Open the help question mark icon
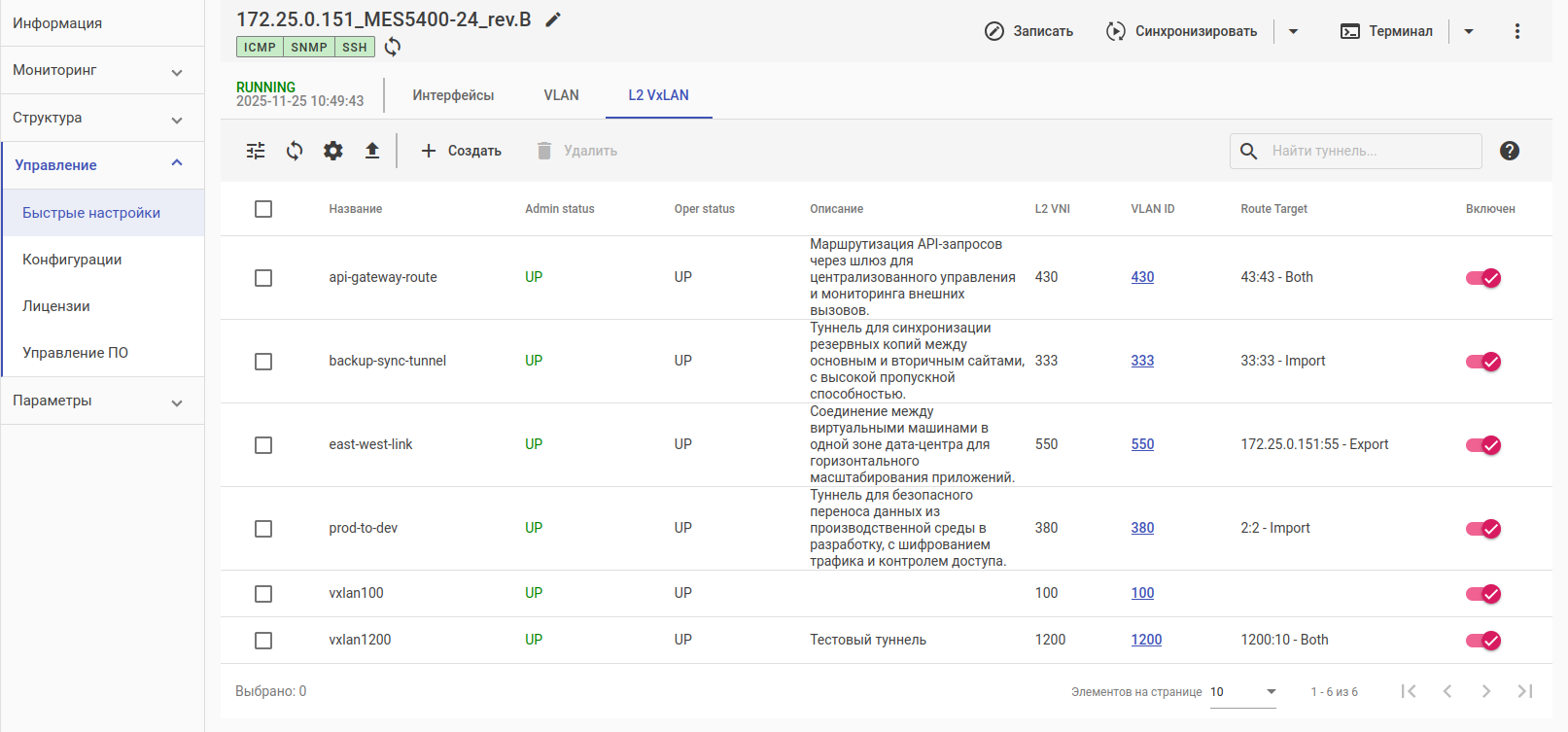 point(1509,151)
